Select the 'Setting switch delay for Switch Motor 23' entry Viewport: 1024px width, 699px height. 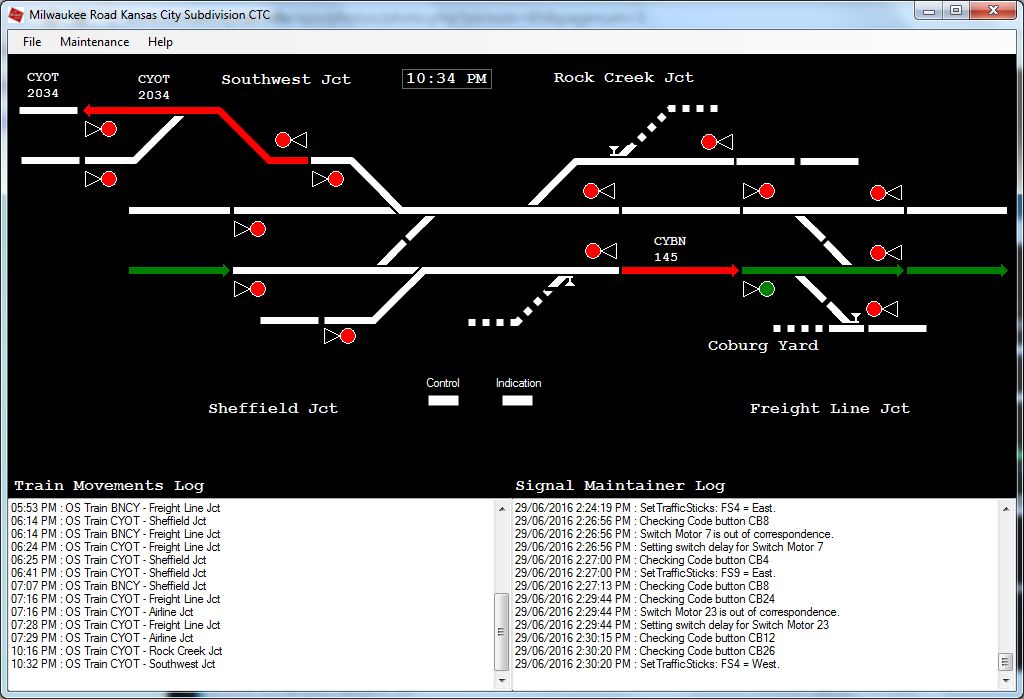pyautogui.click(x=672, y=625)
